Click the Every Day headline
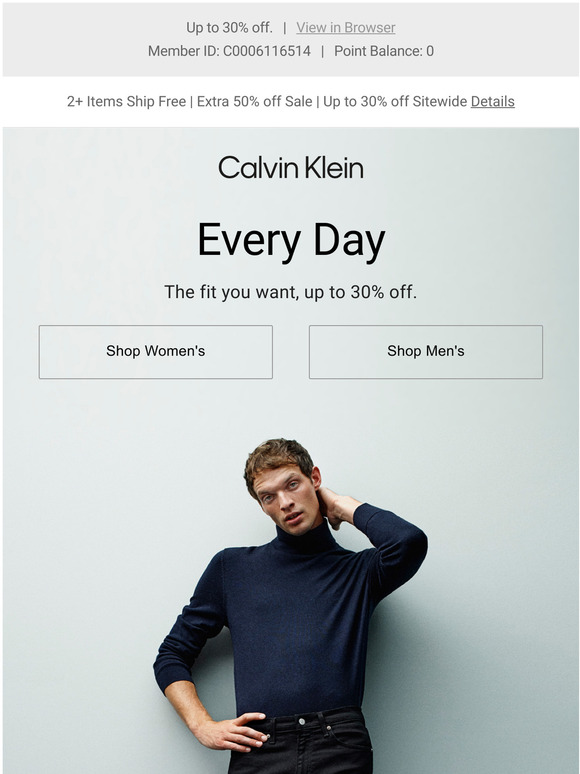580x774 pixels. coord(291,240)
